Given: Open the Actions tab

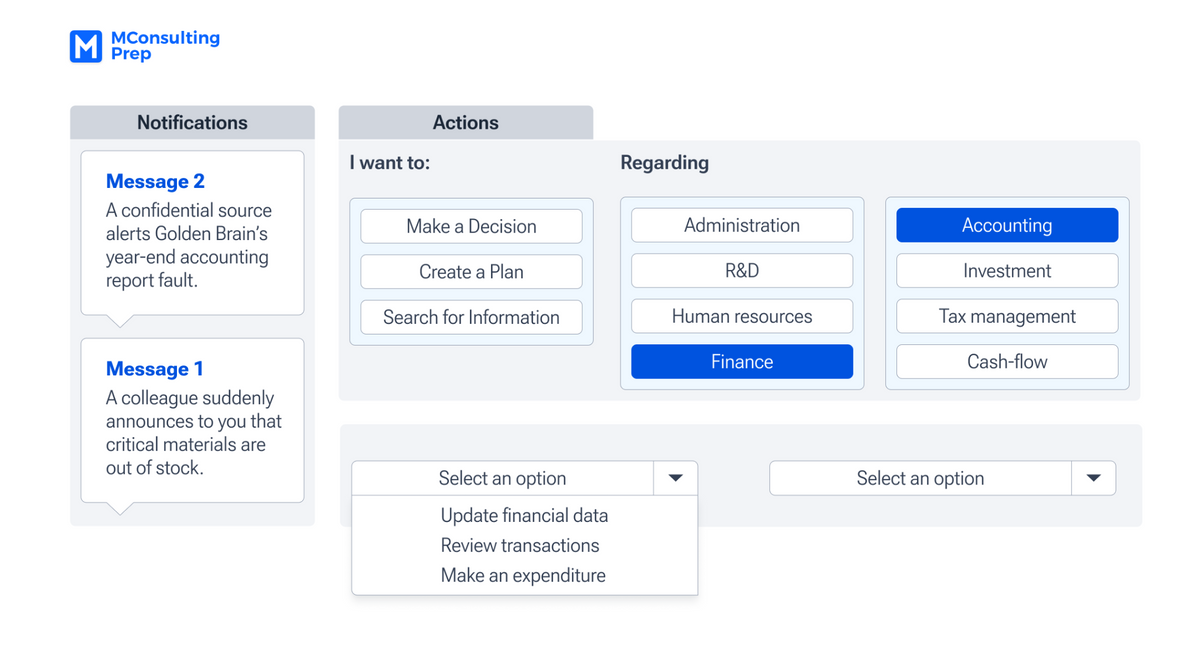Looking at the screenshot, I should [x=466, y=123].
